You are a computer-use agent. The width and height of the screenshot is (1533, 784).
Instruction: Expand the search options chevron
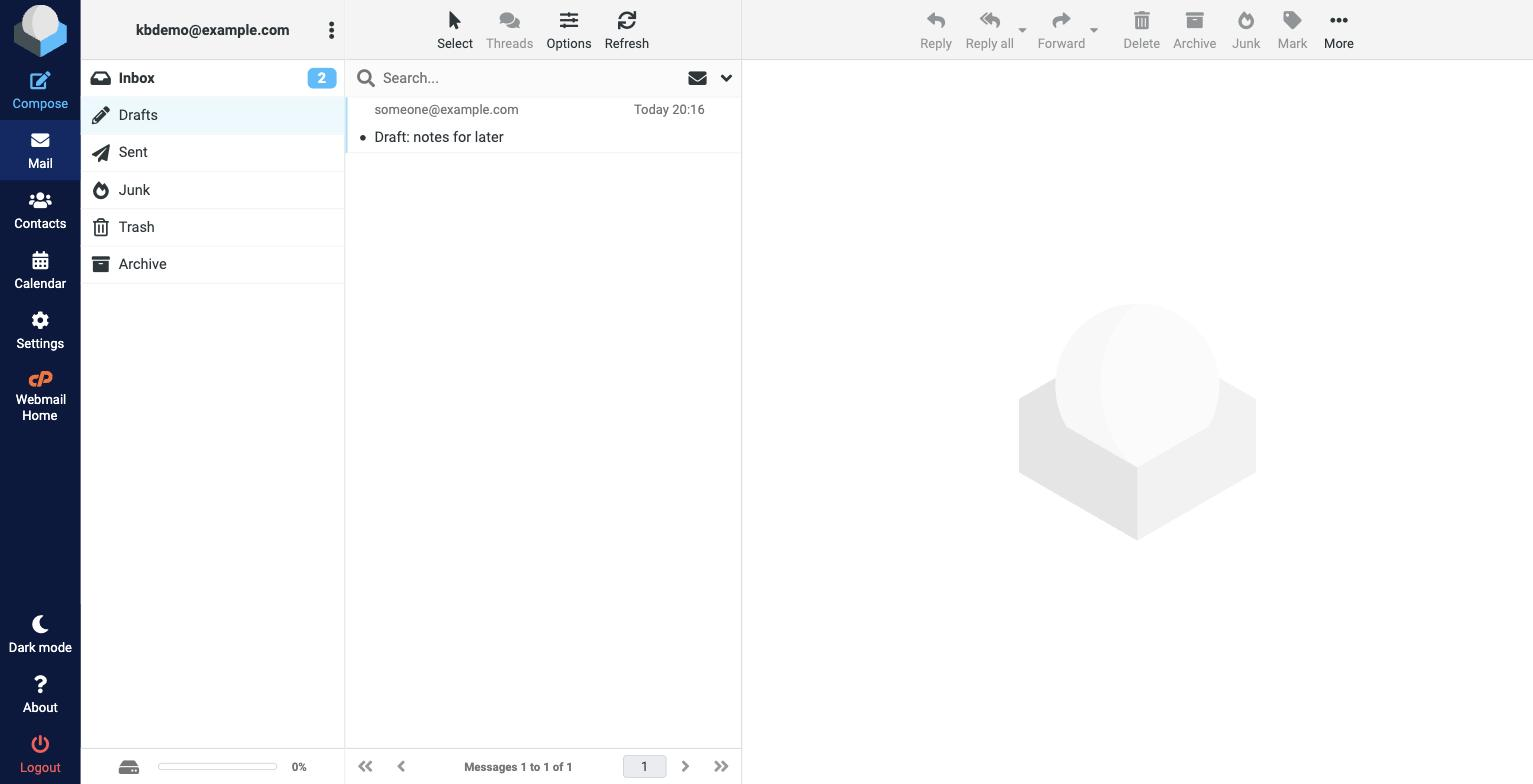click(x=726, y=78)
